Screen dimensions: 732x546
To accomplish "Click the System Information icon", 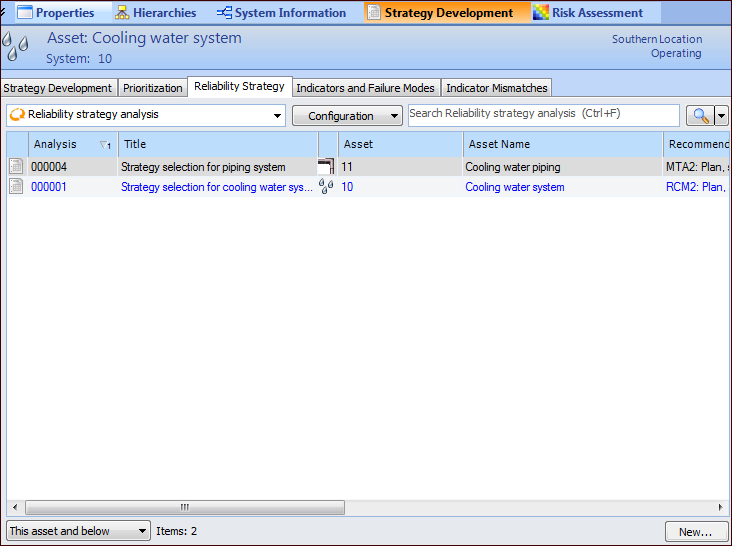I will 225,13.
